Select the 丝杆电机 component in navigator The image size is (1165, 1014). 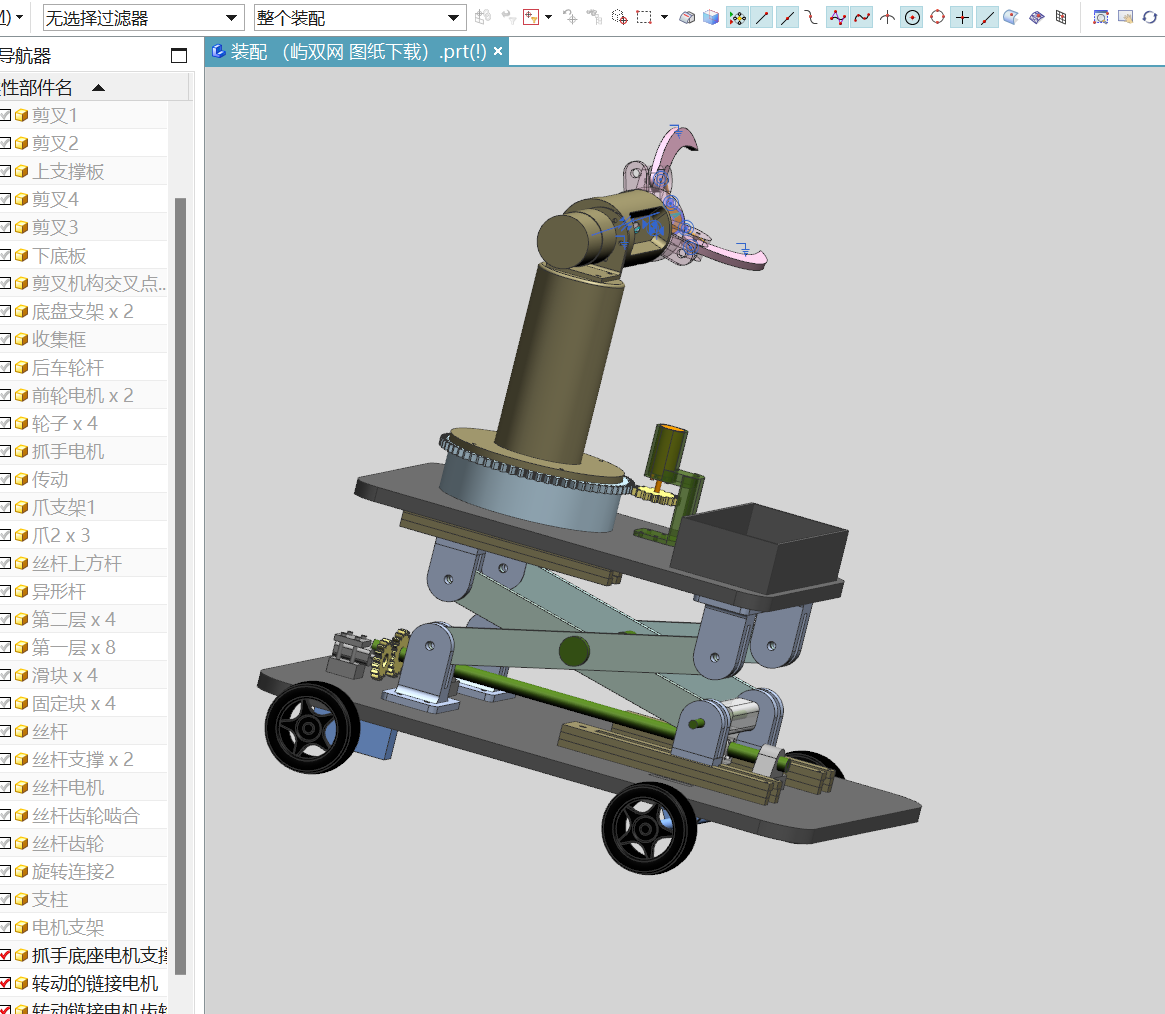[68, 788]
